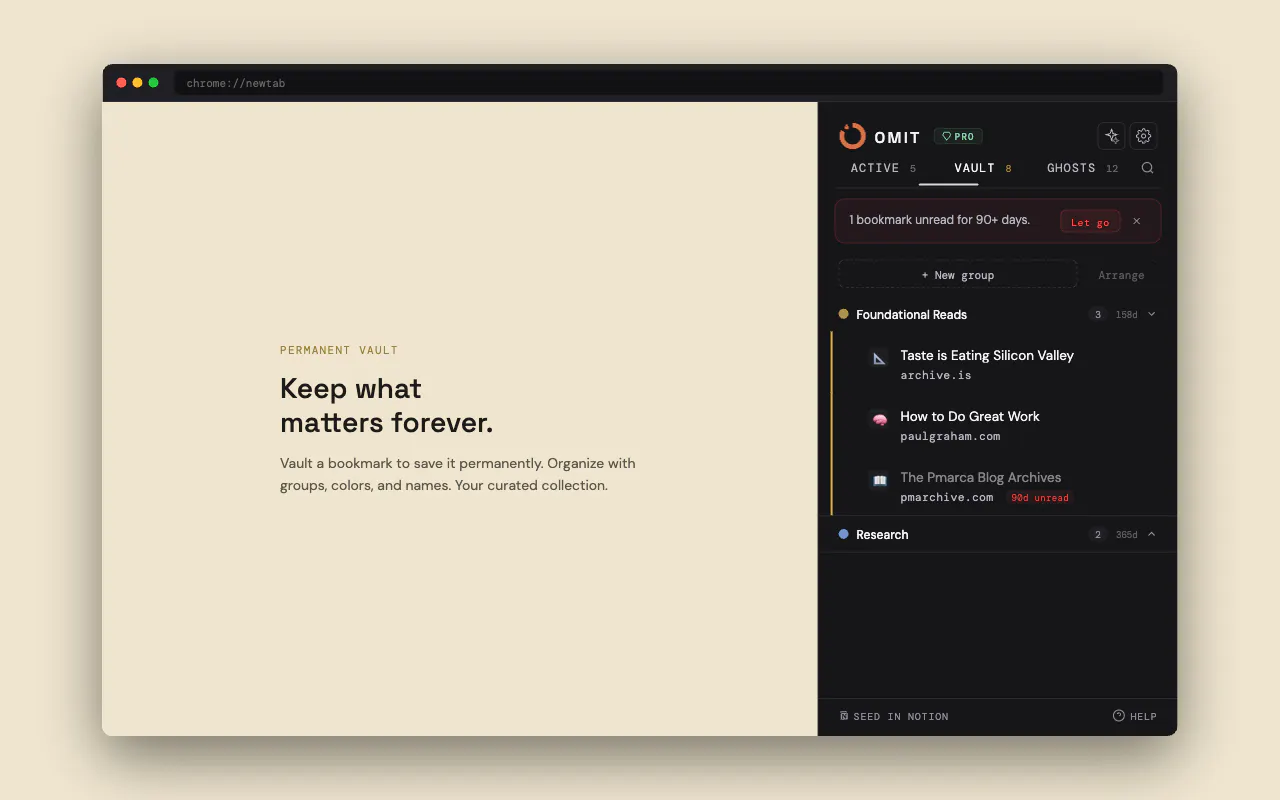Viewport: 1280px width, 800px height.
Task: Click the book favicon for Pmarca Blog Archives
Action: 879,480
